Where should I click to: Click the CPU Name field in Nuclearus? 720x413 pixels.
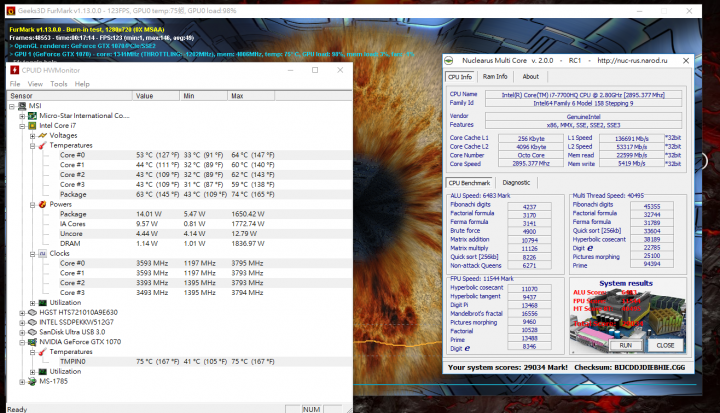[583, 95]
